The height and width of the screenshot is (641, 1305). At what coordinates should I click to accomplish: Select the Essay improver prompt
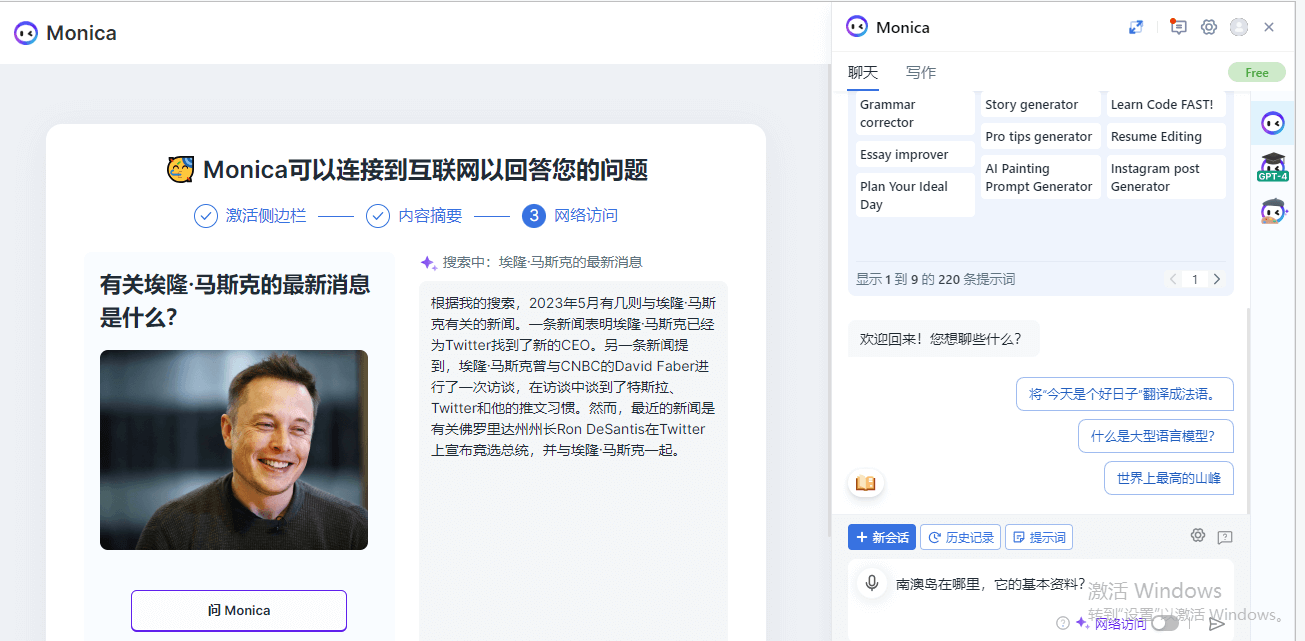pos(914,154)
